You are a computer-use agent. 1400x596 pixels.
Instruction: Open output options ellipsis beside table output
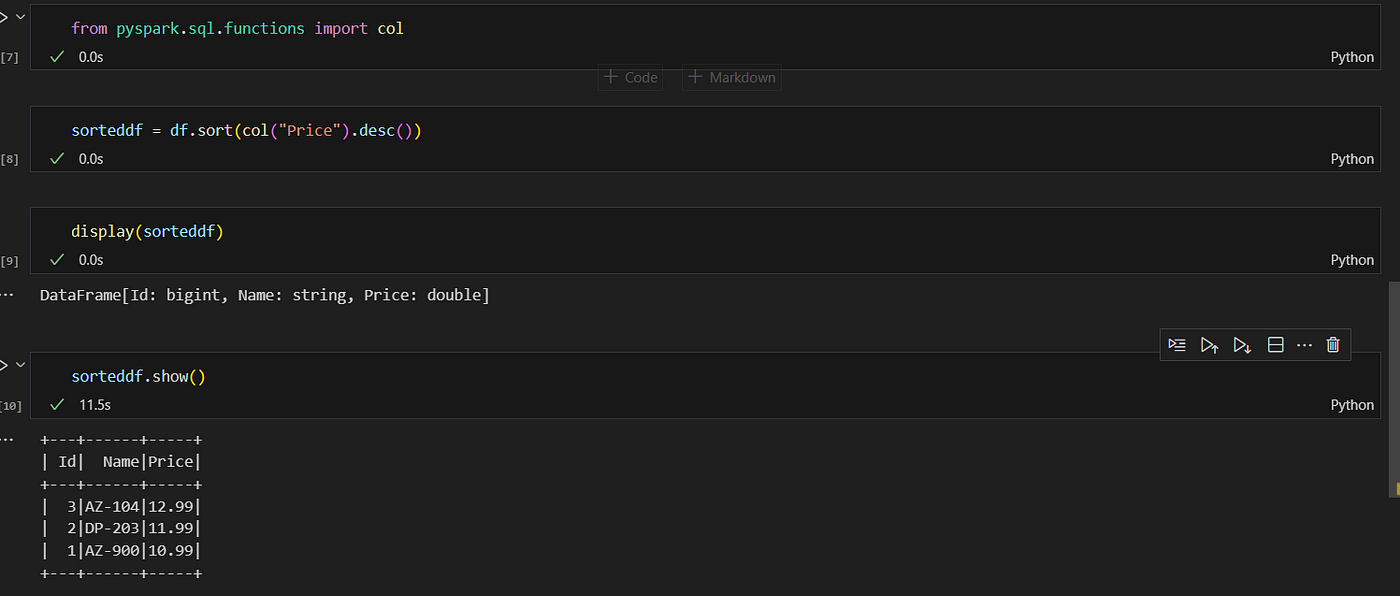tap(8, 439)
